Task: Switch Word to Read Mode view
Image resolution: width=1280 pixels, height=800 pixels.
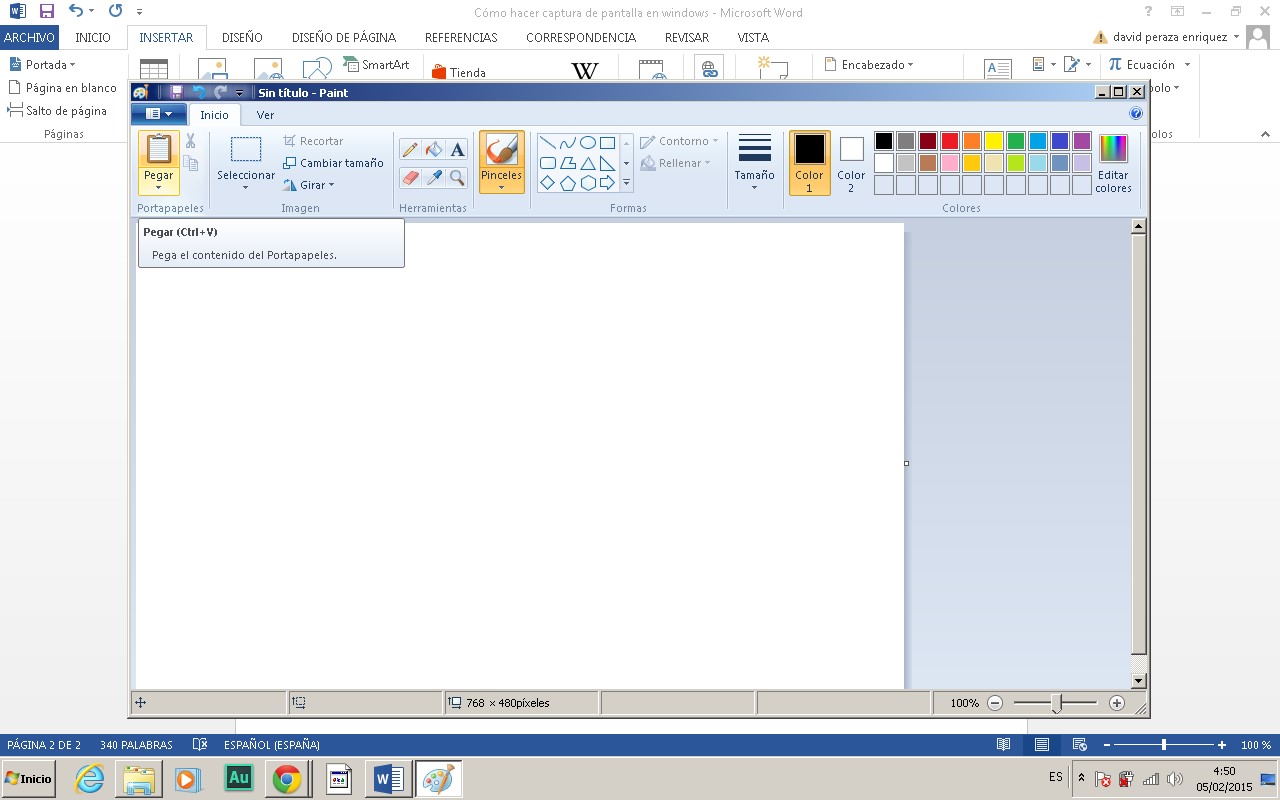Action: pos(1004,745)
